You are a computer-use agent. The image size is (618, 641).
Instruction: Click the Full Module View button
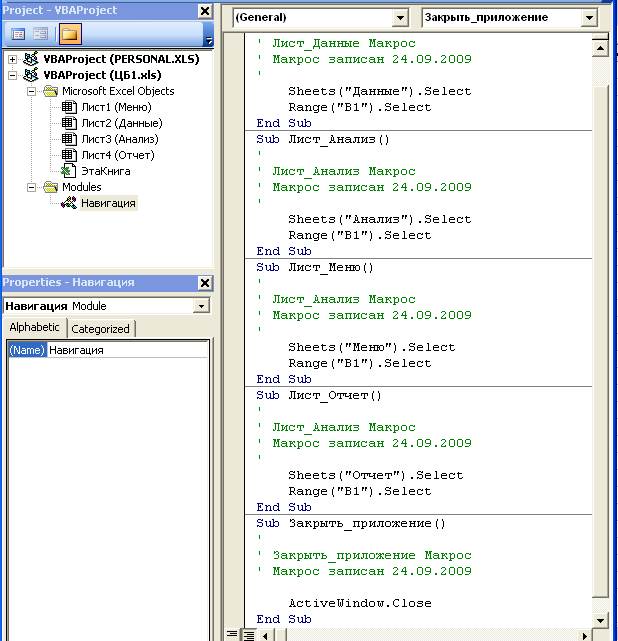pyautogui.click(x=249, y=635)
